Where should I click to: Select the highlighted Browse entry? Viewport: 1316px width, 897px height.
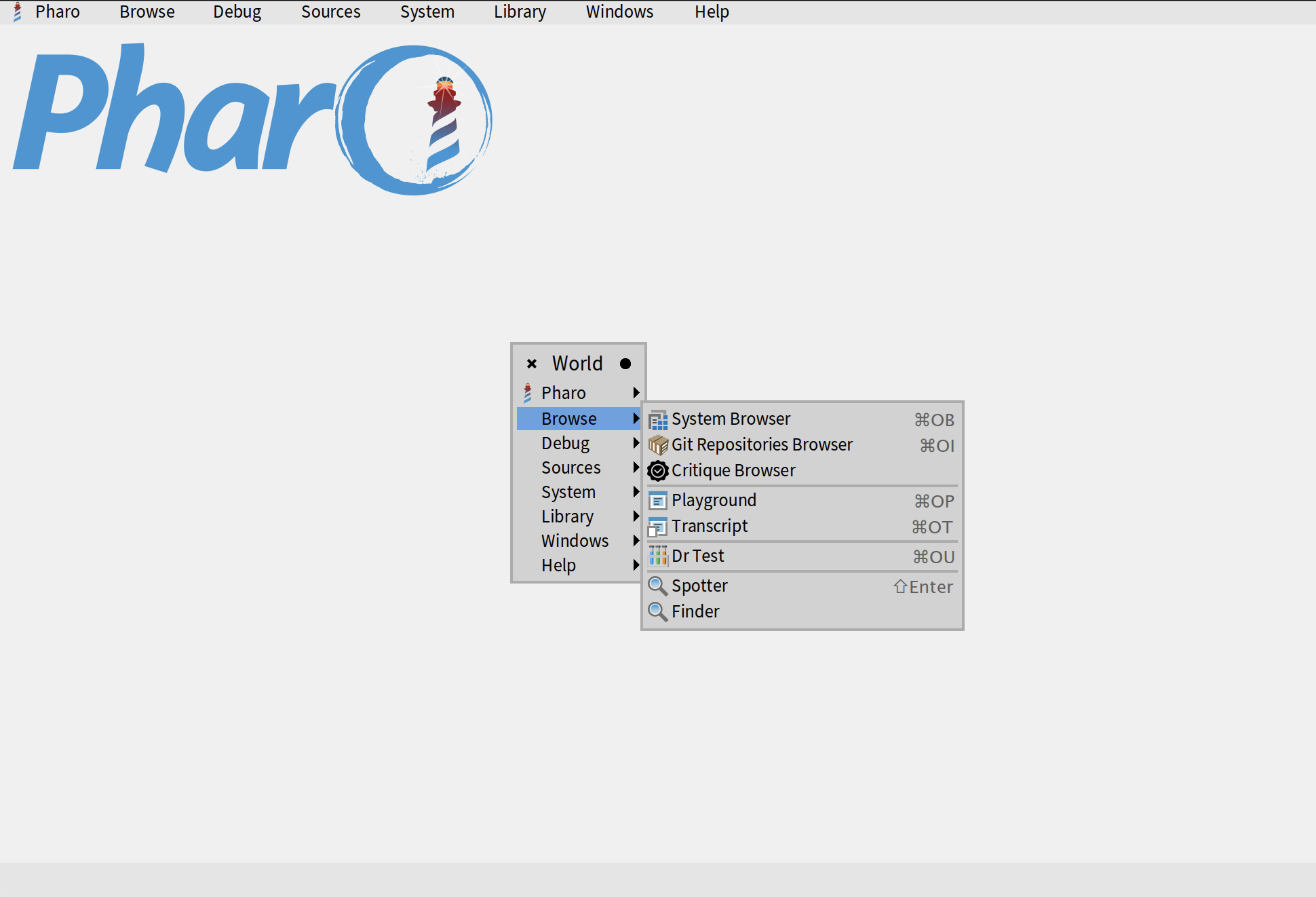click(569, 419)
